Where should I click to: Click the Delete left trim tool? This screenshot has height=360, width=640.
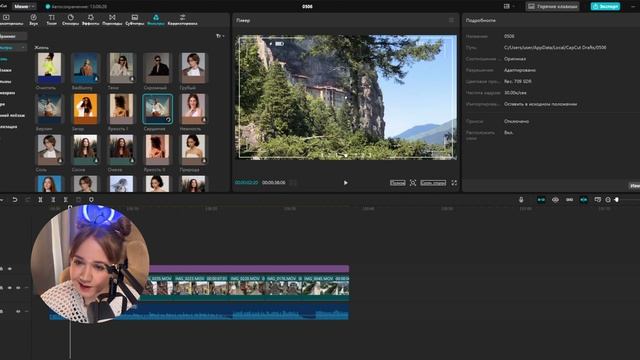[x=53, y=200]
